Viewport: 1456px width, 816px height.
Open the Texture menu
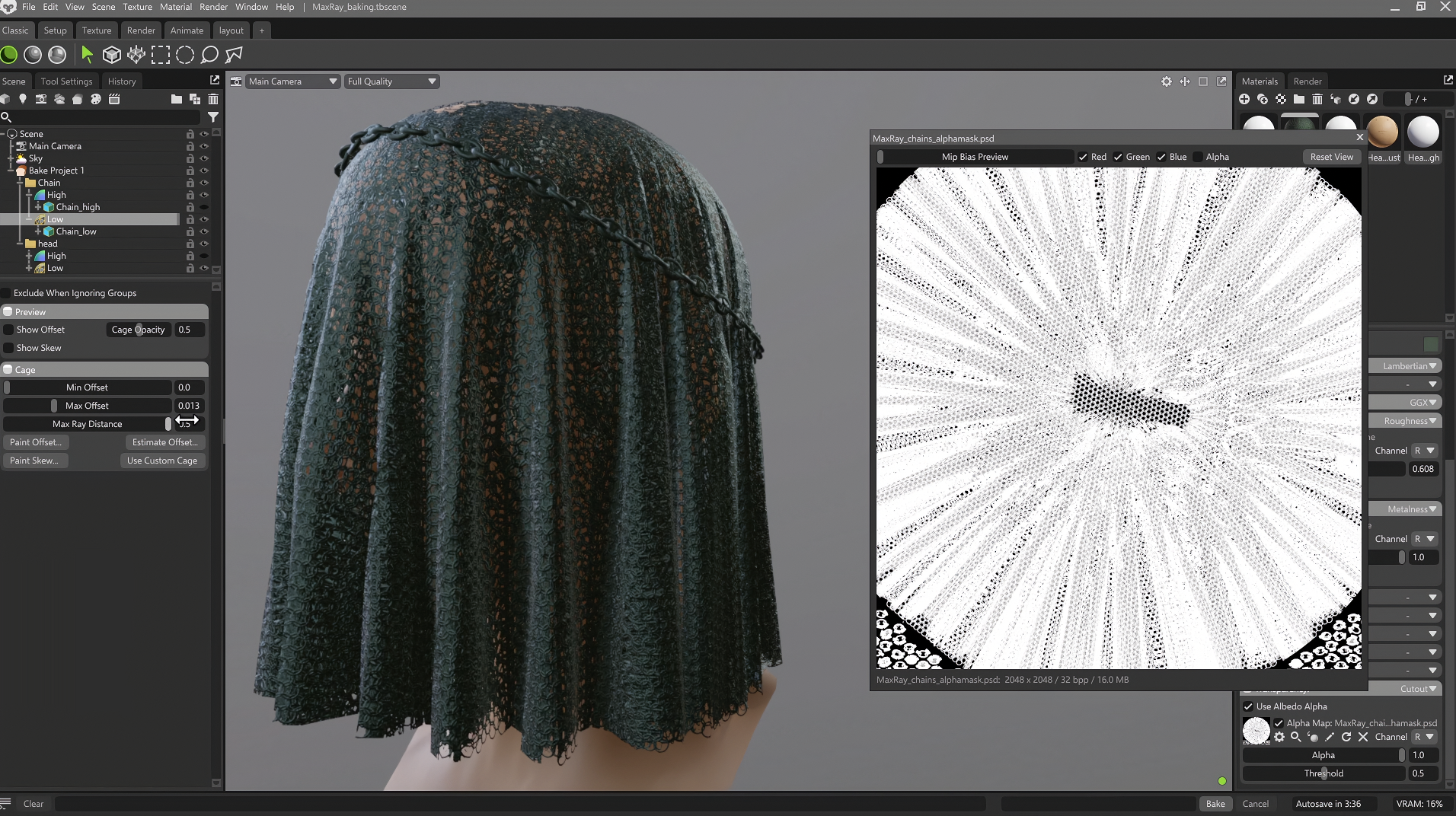point(137,7)
